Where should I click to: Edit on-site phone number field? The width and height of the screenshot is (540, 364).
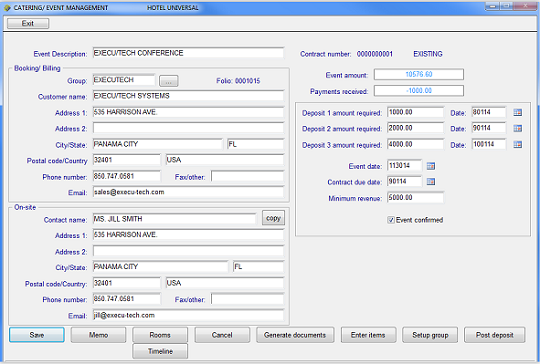click(126, 299)
